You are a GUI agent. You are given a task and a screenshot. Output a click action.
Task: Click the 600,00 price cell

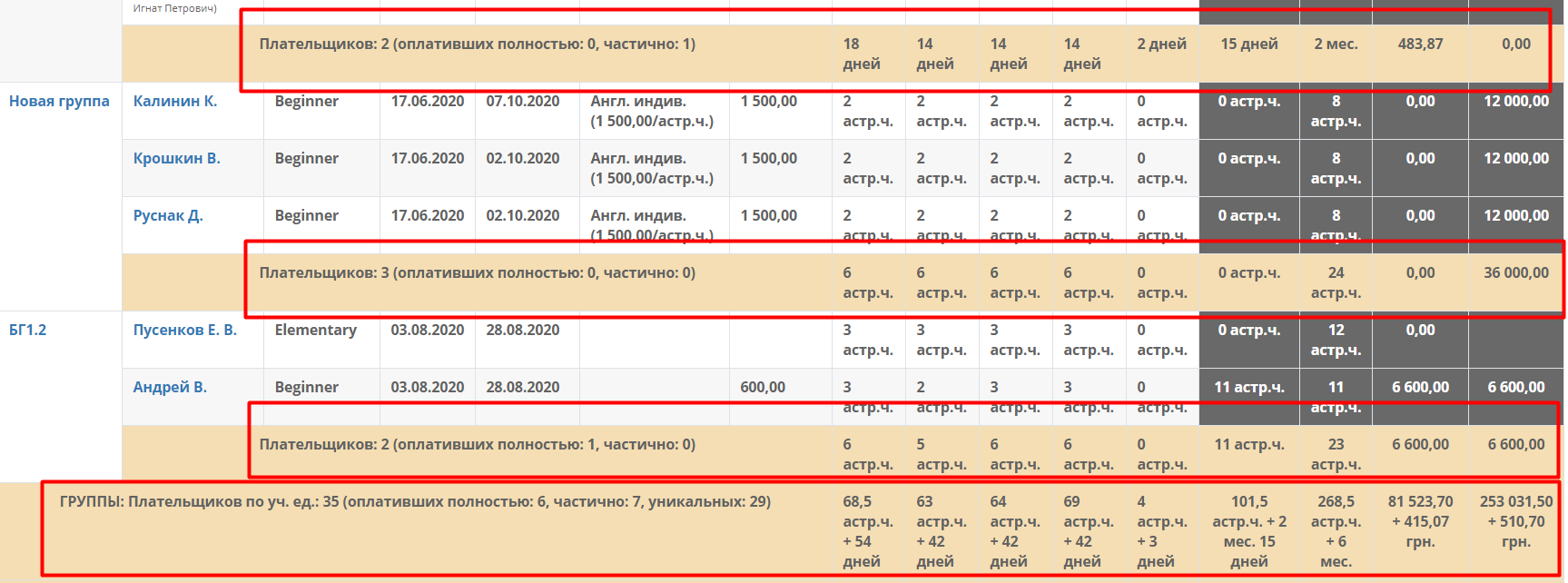coord(763,387)
